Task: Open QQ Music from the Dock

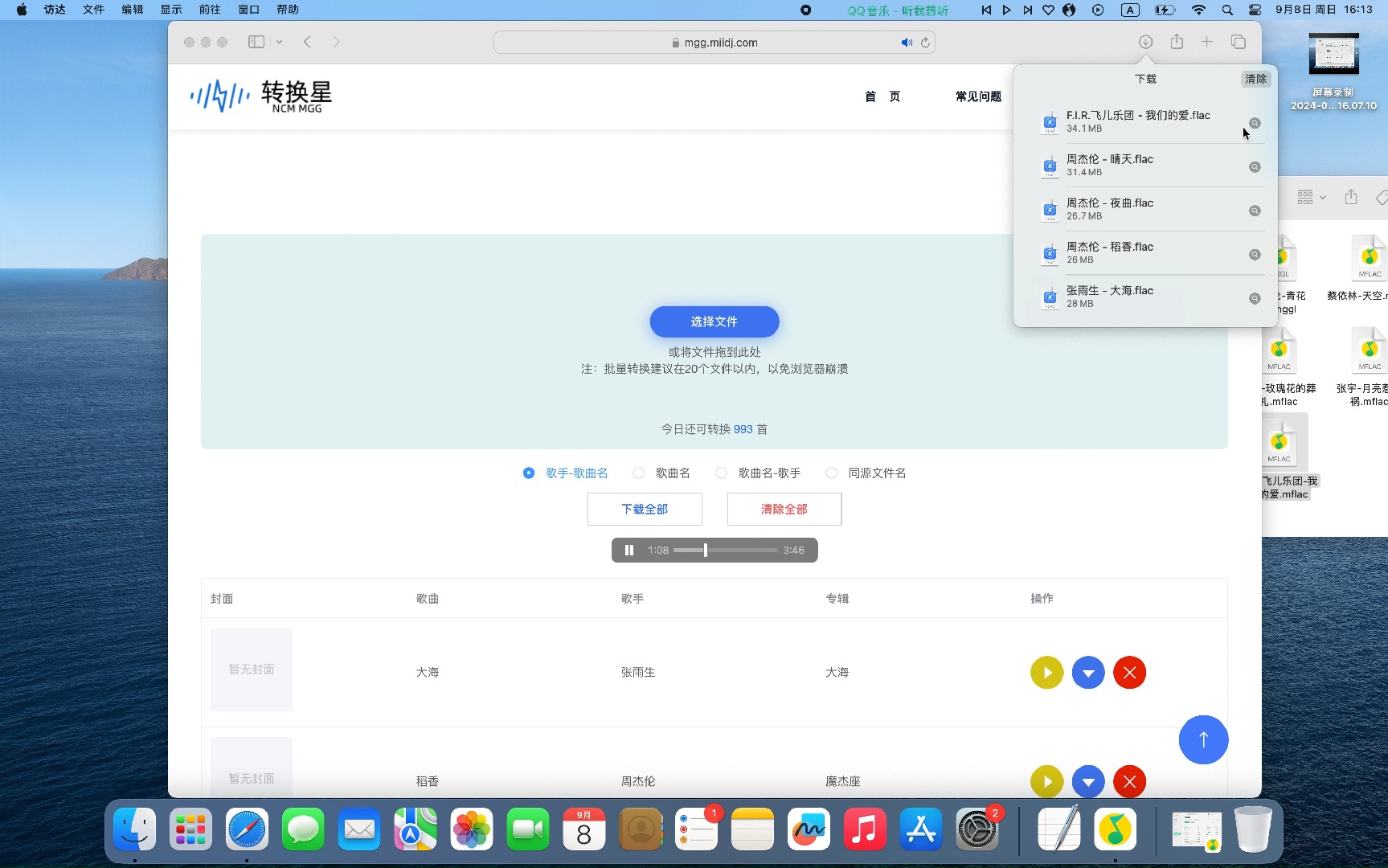Action: coord(1115,829)
